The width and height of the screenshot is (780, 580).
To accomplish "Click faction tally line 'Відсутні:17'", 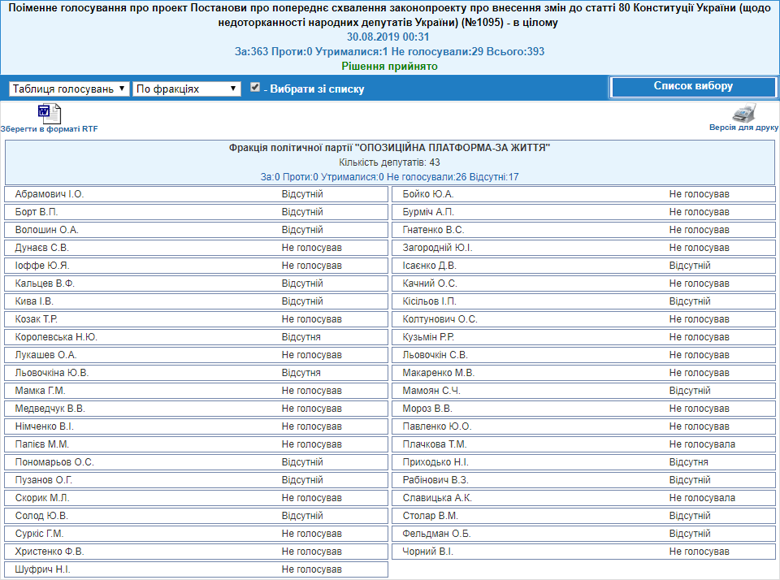I will tap(494, 177).
